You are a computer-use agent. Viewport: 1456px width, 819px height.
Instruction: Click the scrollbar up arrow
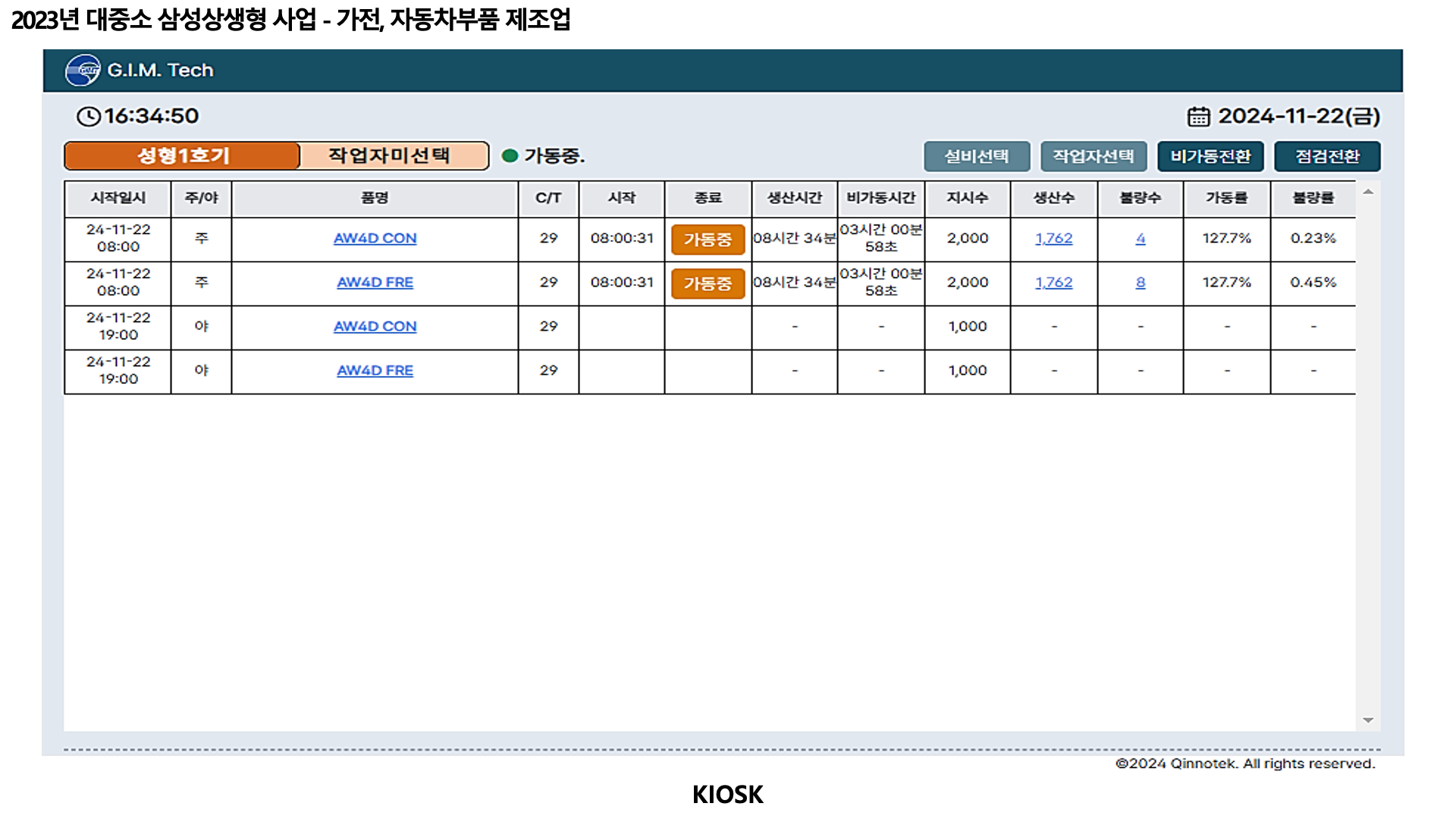click(x=1368, y=192)
